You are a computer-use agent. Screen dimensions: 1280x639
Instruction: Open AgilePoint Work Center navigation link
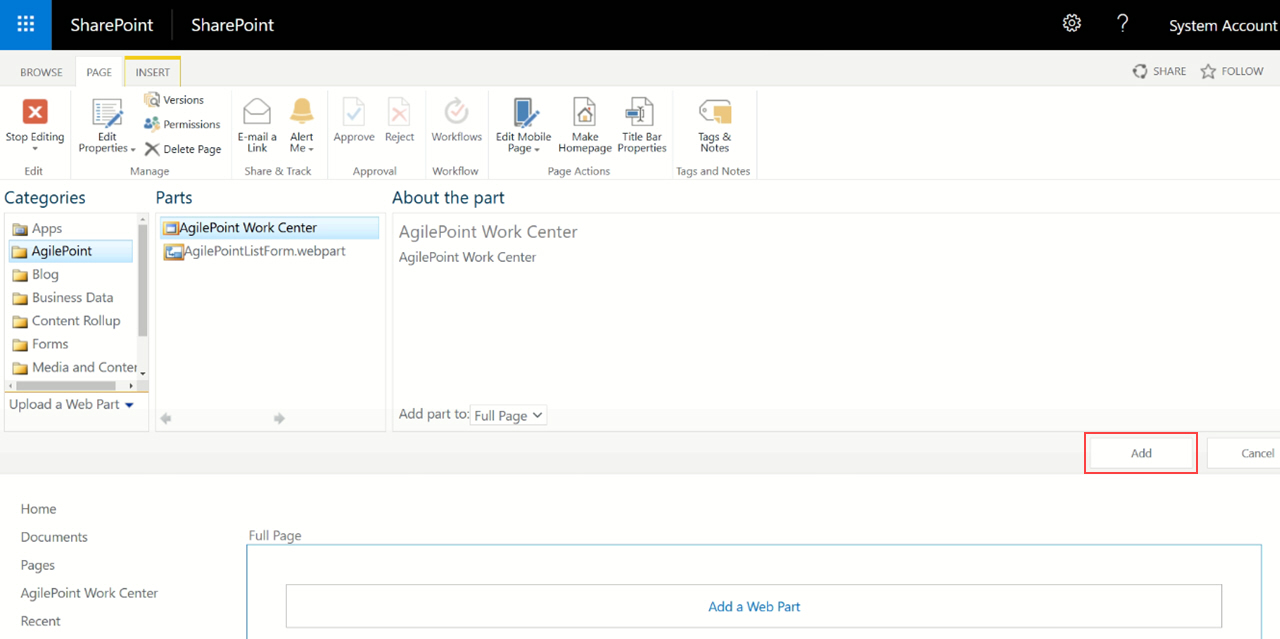tap(89, 593)
